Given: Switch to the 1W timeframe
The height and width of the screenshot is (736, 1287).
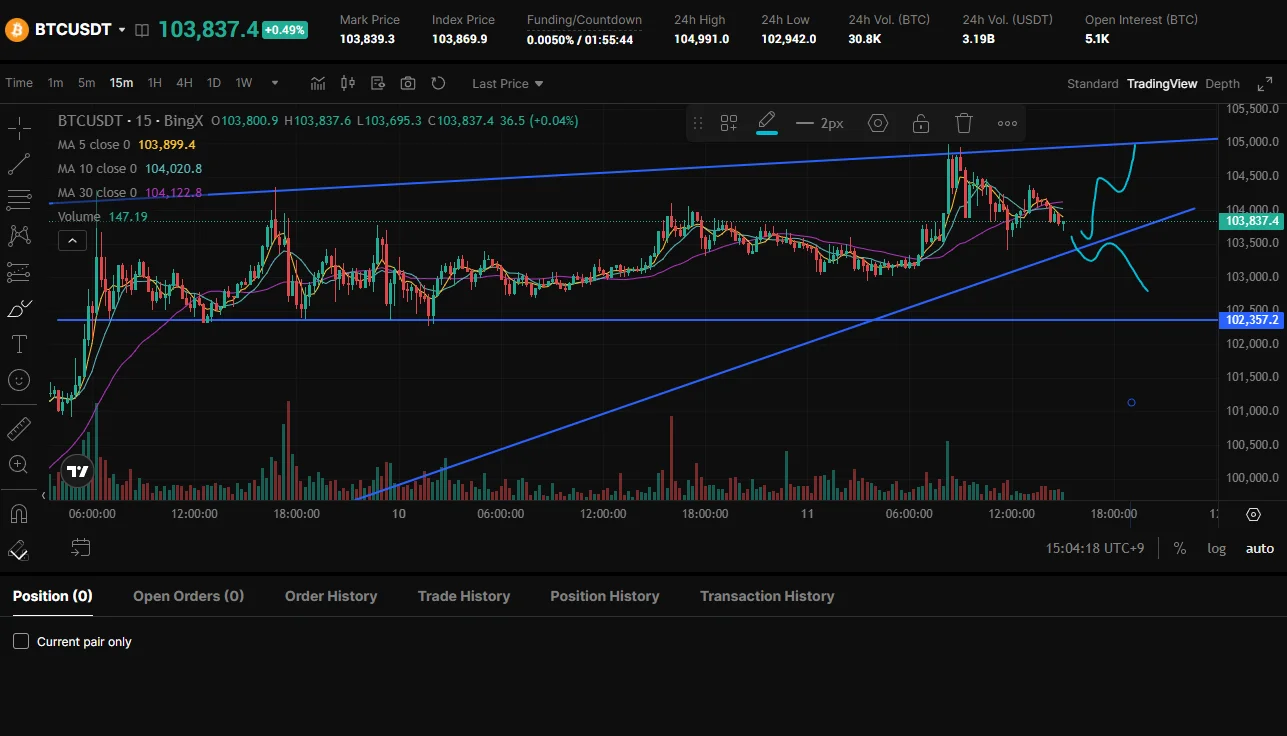Looking at the screenshot, I should pos(244,83).
